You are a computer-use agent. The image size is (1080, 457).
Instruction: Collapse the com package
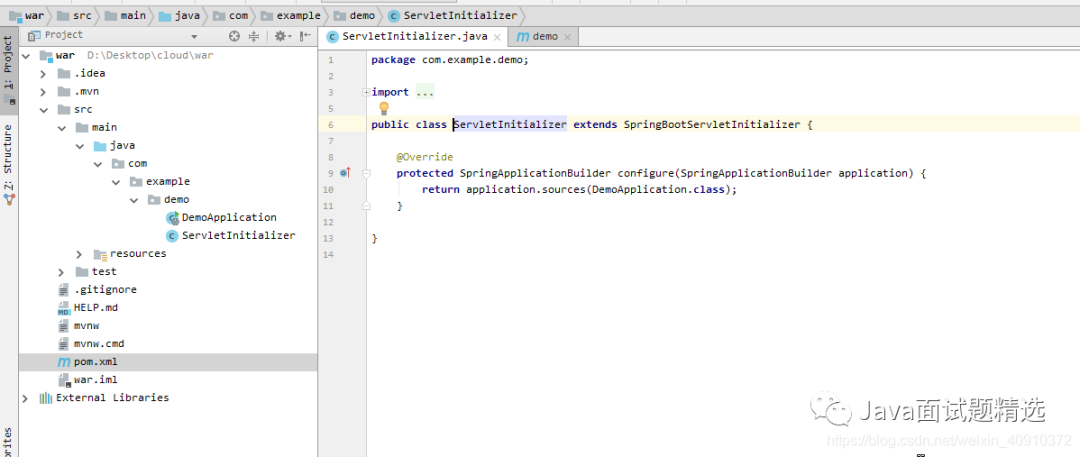pyautogui.click(x=97, y=163)
